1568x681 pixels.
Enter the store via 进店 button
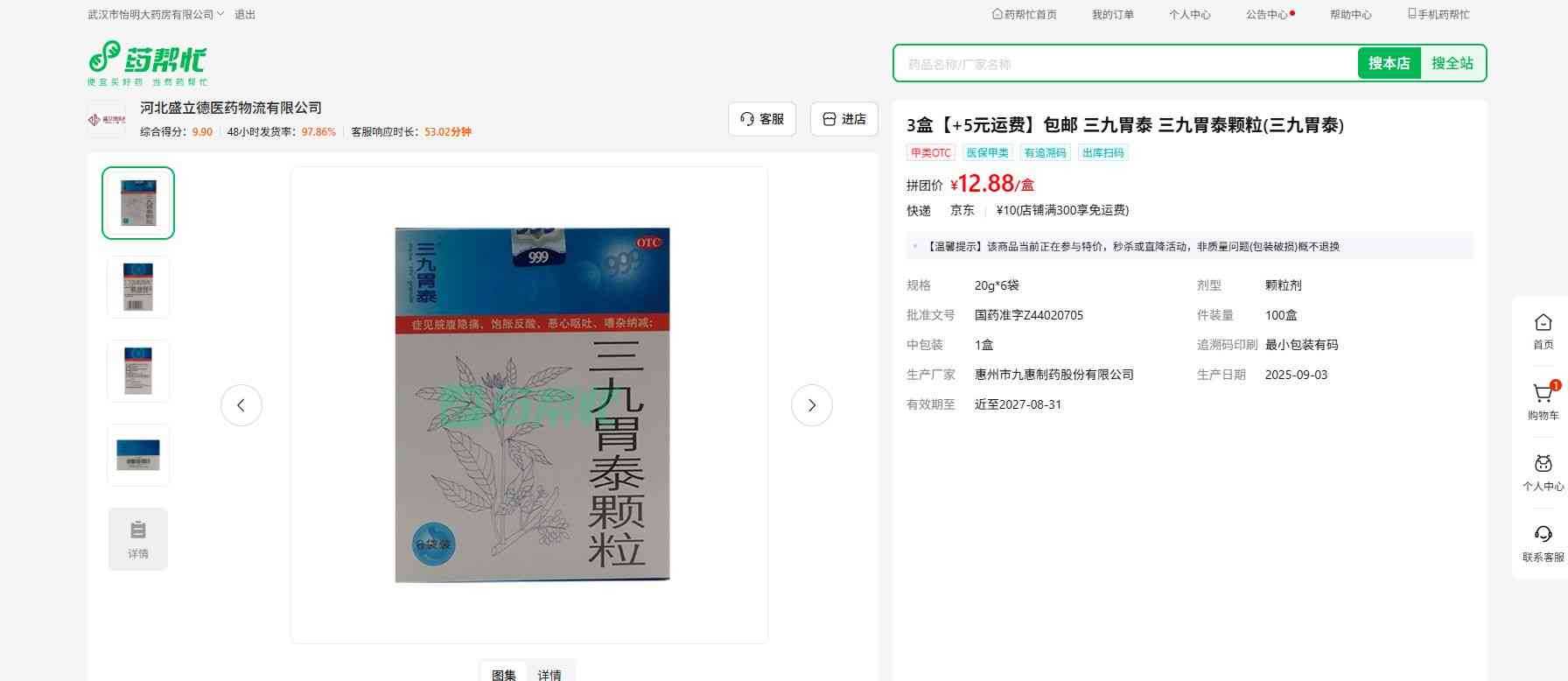843,119
